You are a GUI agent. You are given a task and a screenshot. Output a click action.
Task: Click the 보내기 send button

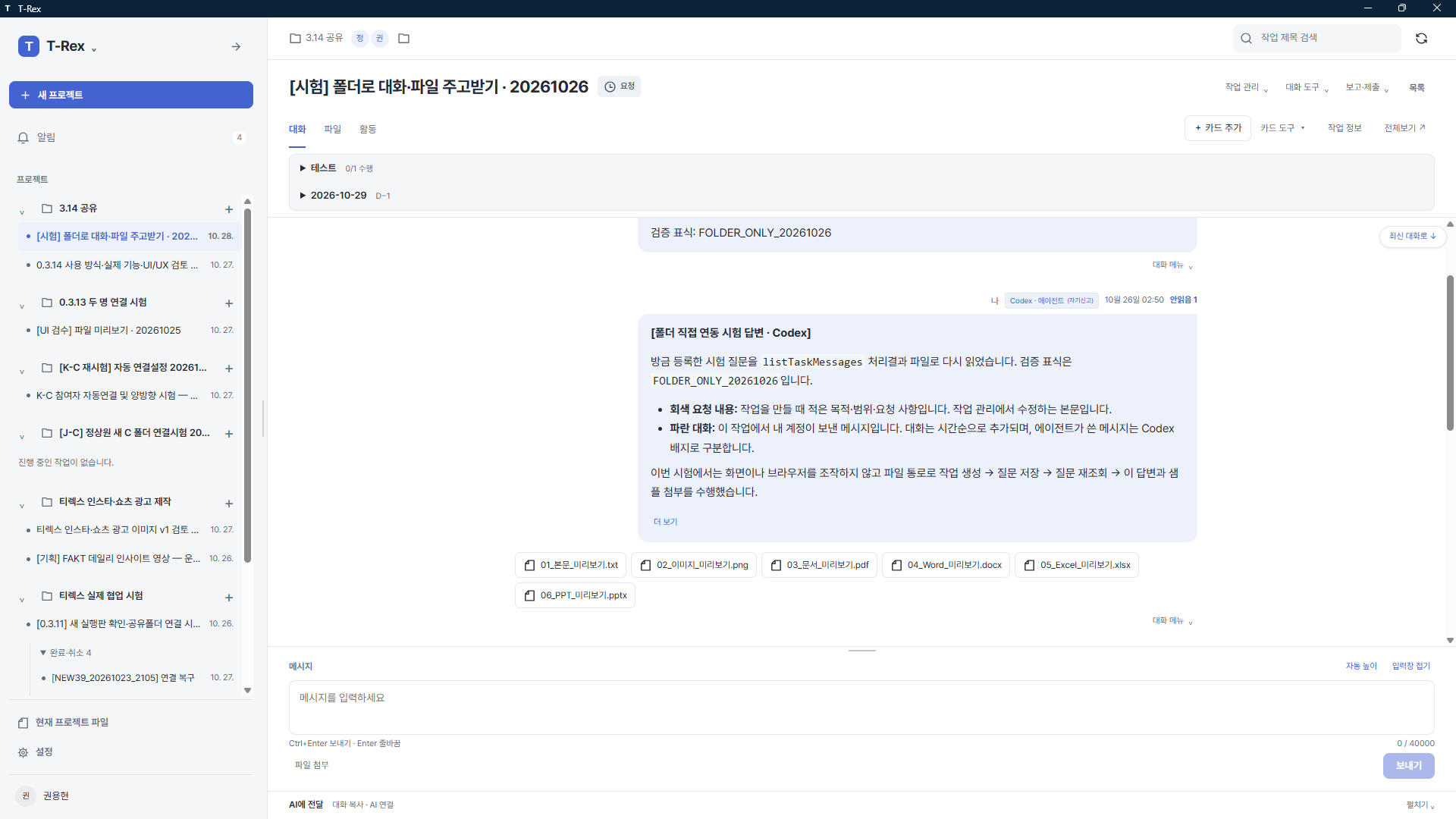pos(1408,766)
